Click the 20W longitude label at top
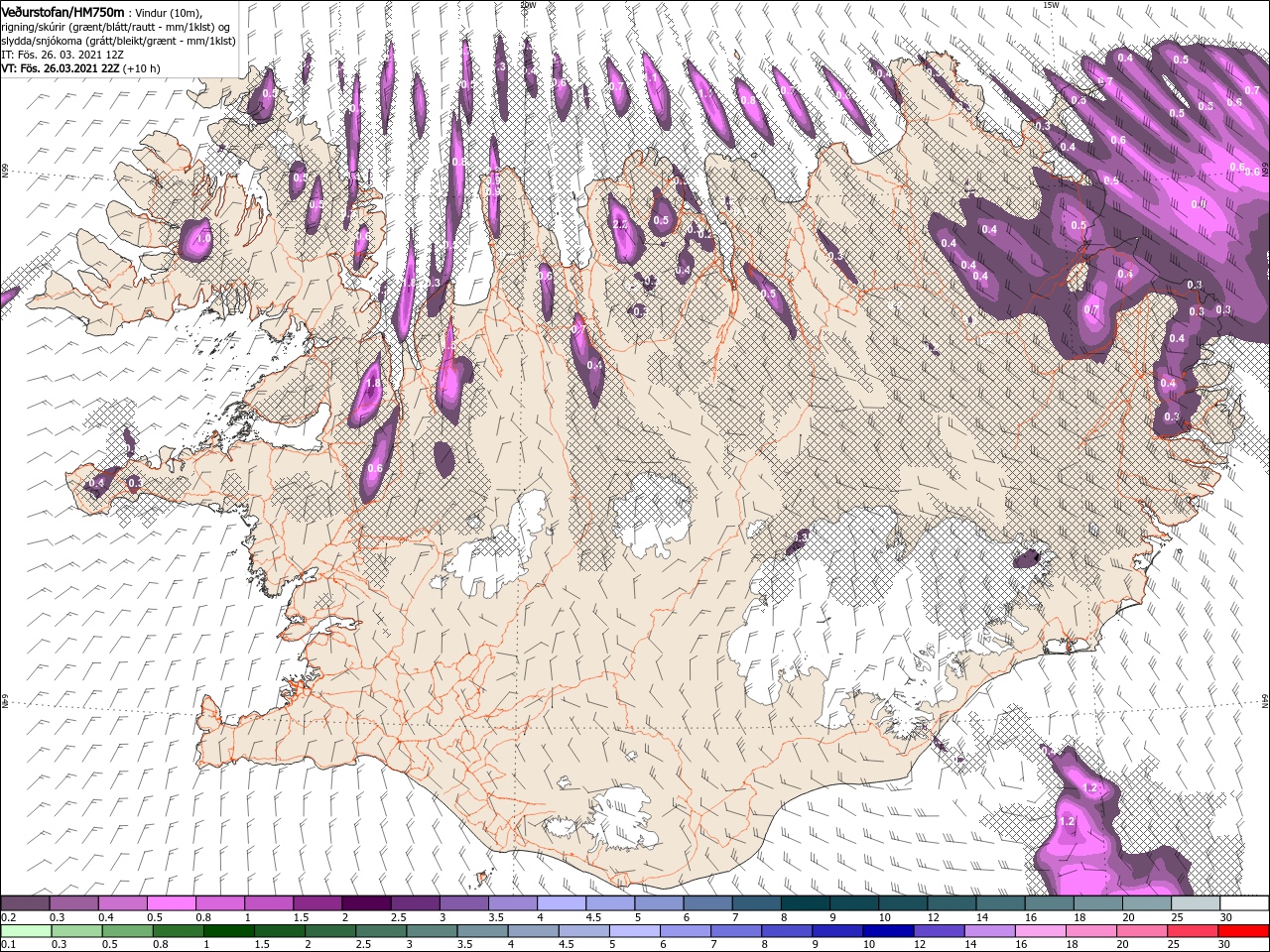The height and width of the screenshot is (952, 1270). [x=527, y=5]
